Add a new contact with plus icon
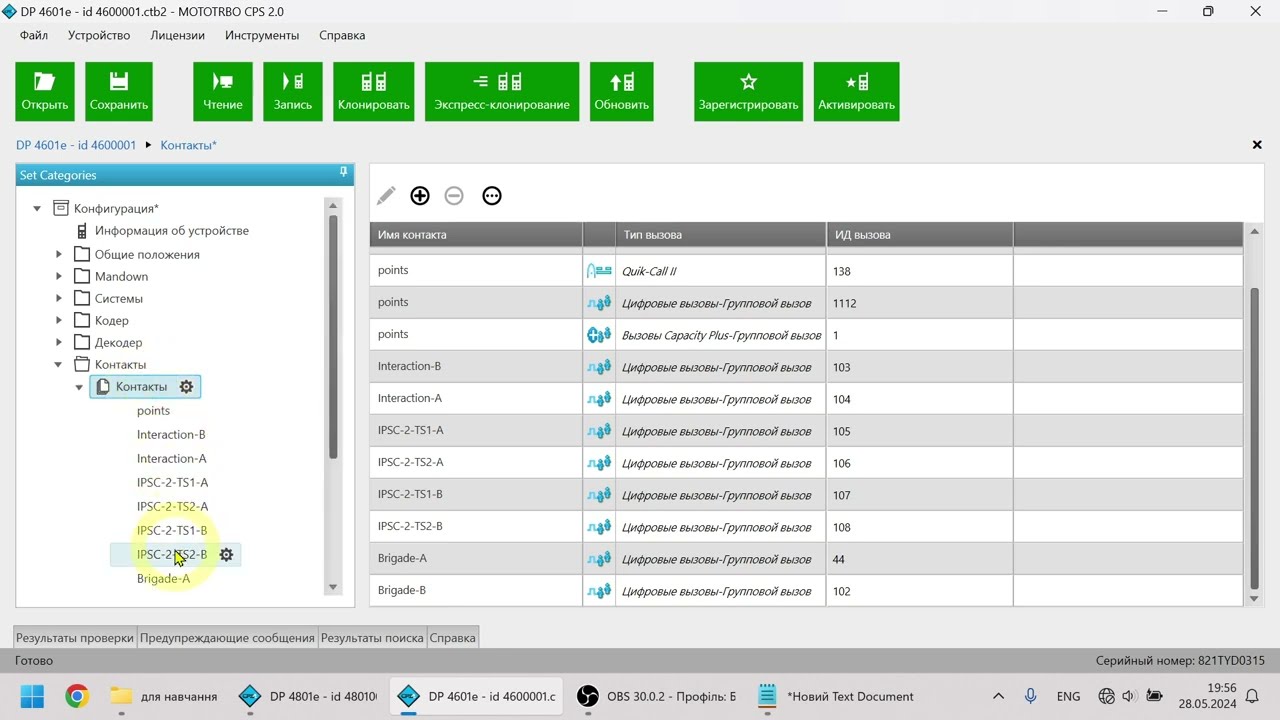Screen dimensions: 1280x720 pyautogui.click(x=420, y=196)
